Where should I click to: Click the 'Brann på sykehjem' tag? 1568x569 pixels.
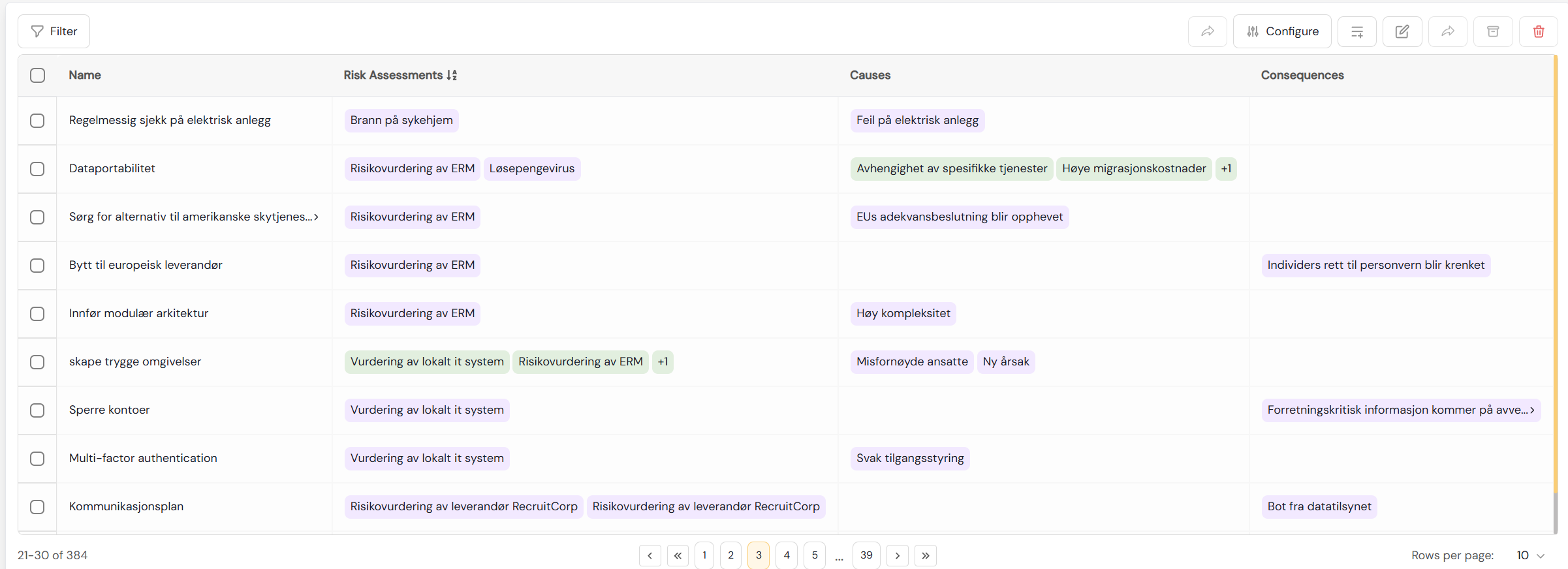pyautogui.click(x=401, y=121)
